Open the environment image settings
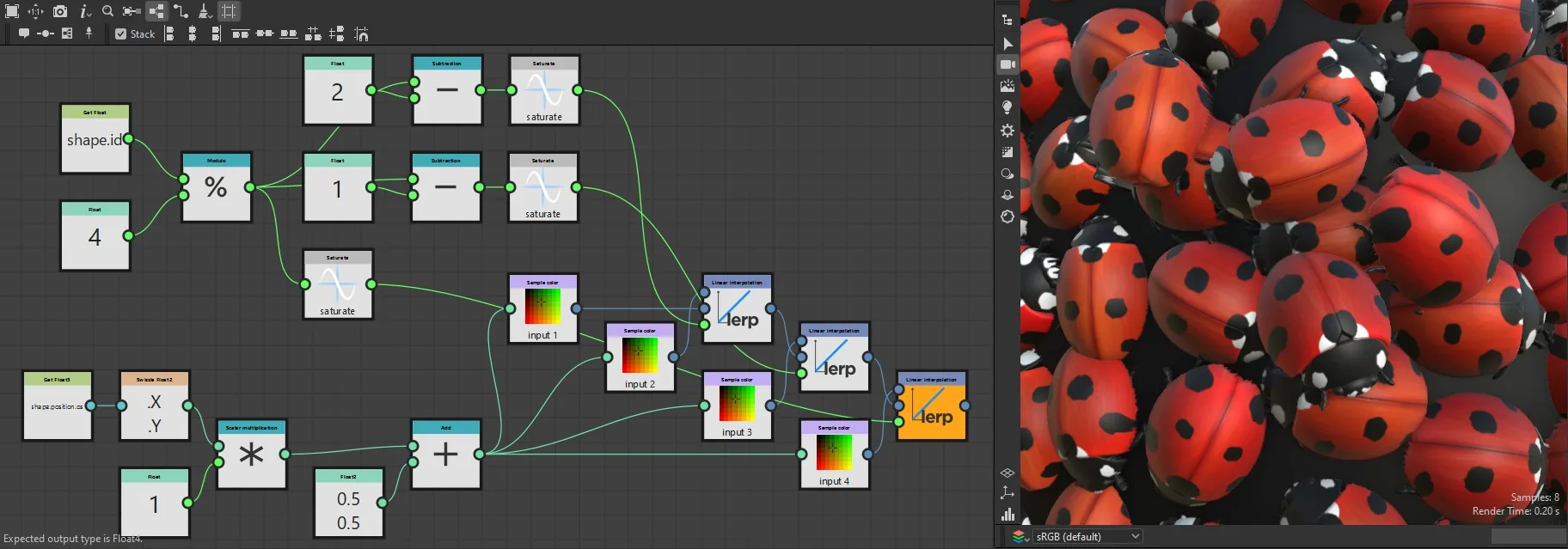 (x=1008, y=86)
